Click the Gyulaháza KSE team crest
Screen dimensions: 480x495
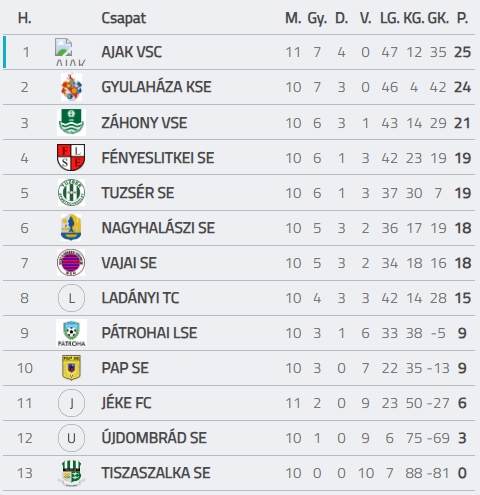[71, 87]
